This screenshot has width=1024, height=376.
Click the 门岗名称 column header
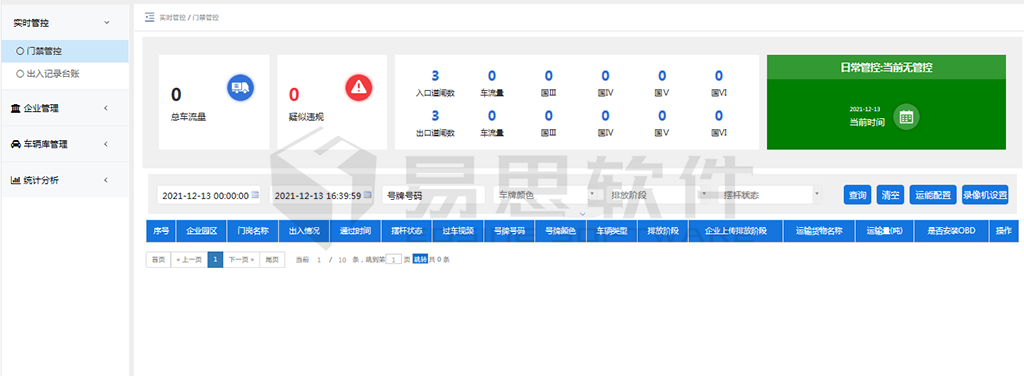[x=253, y=231]
